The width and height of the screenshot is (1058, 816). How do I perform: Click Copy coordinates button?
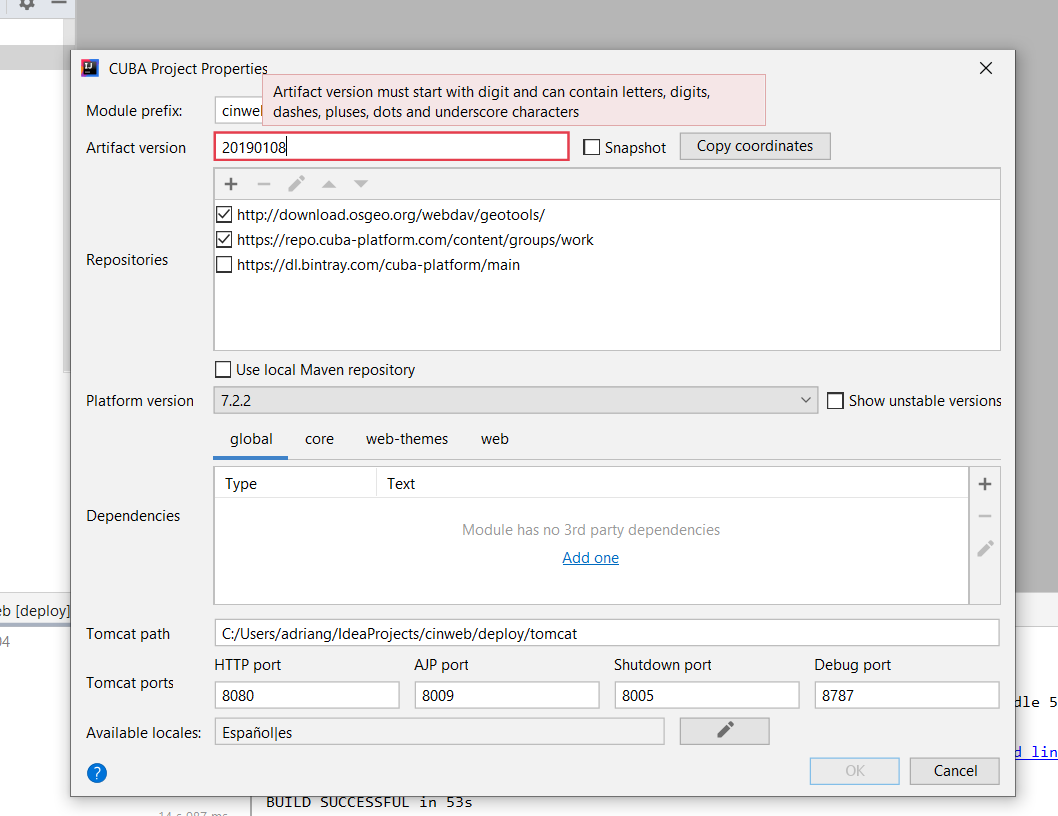(755, 146)
